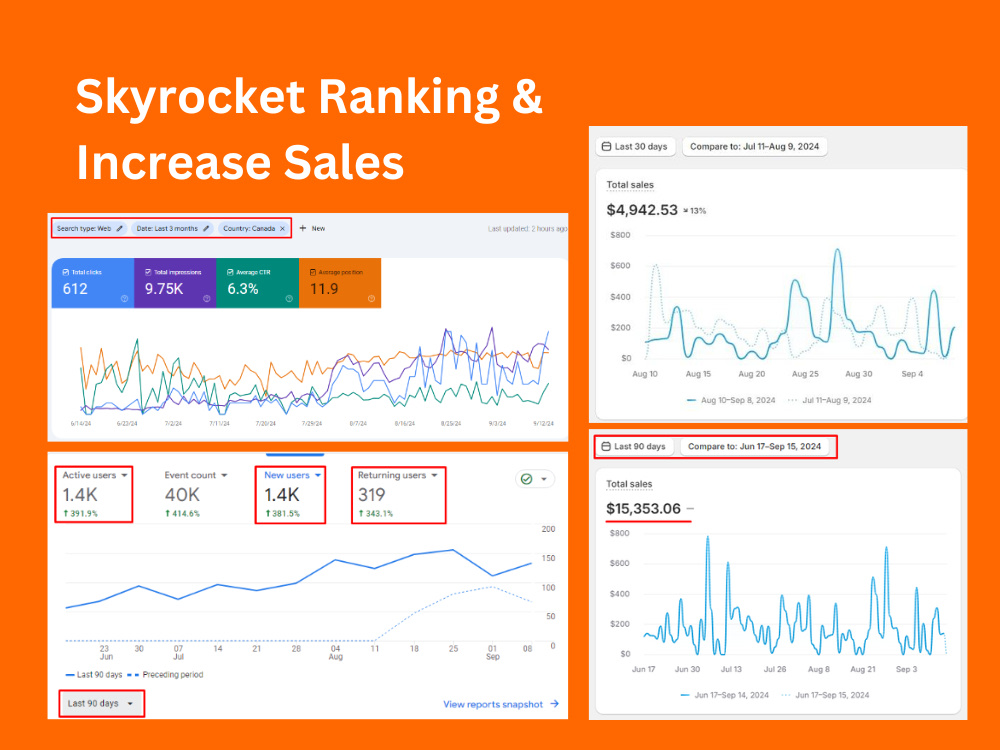Click the 13% change indicator beside $4,942.53
This screenshot has height=750, width=1000.
pos(695,210)
